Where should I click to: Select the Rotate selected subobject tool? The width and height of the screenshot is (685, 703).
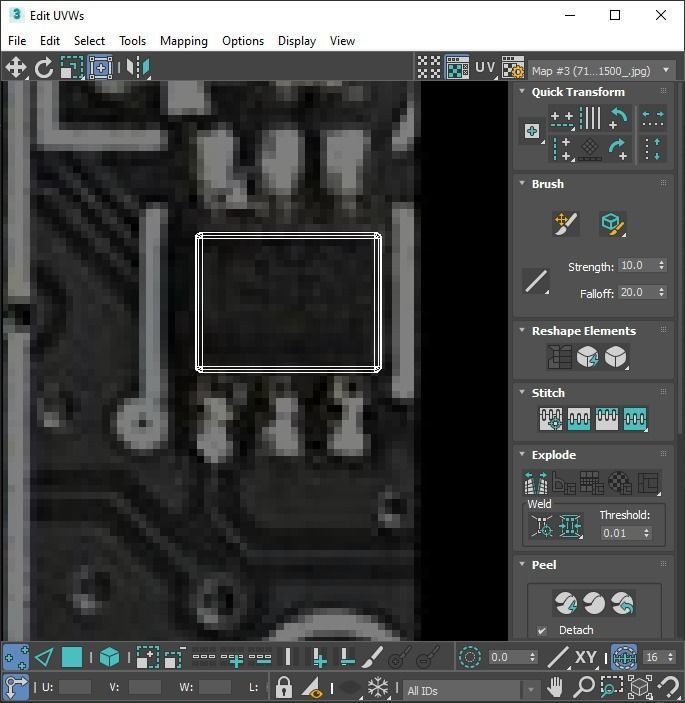coord(43,68)
